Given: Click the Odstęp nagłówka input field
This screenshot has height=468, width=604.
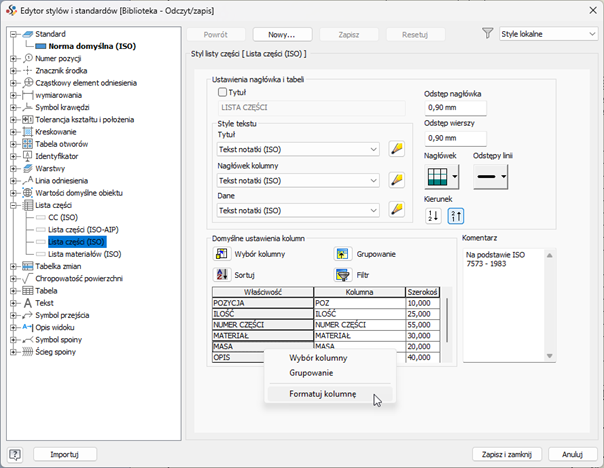Looking at the screenshot, I should [x=454, y=108].
